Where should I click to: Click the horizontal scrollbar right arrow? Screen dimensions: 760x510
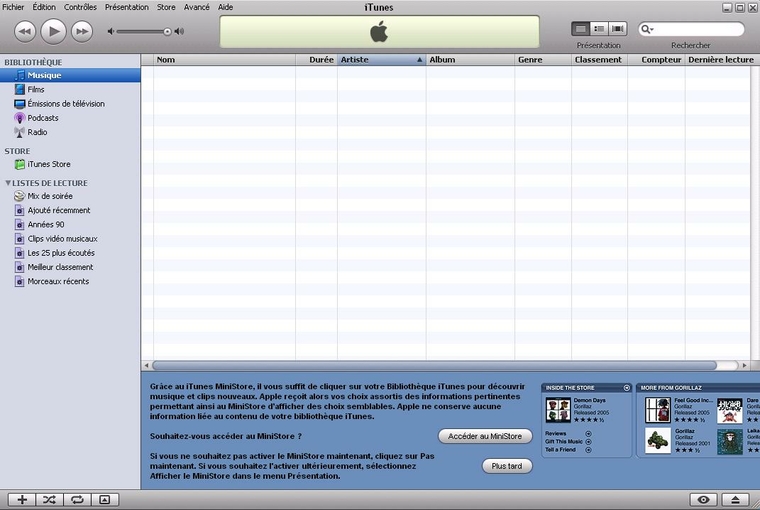click(x=744, y=366)
